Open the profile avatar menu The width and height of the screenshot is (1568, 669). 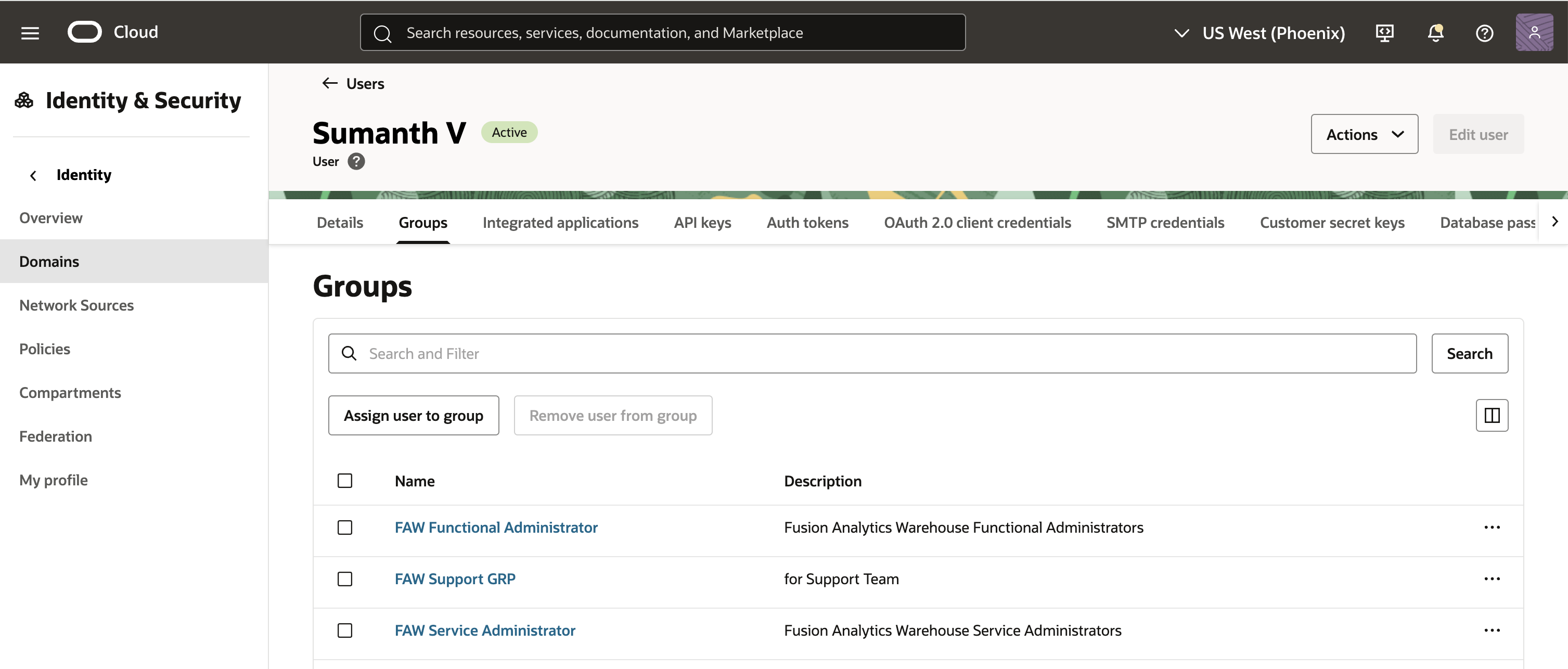point(1534,32)
